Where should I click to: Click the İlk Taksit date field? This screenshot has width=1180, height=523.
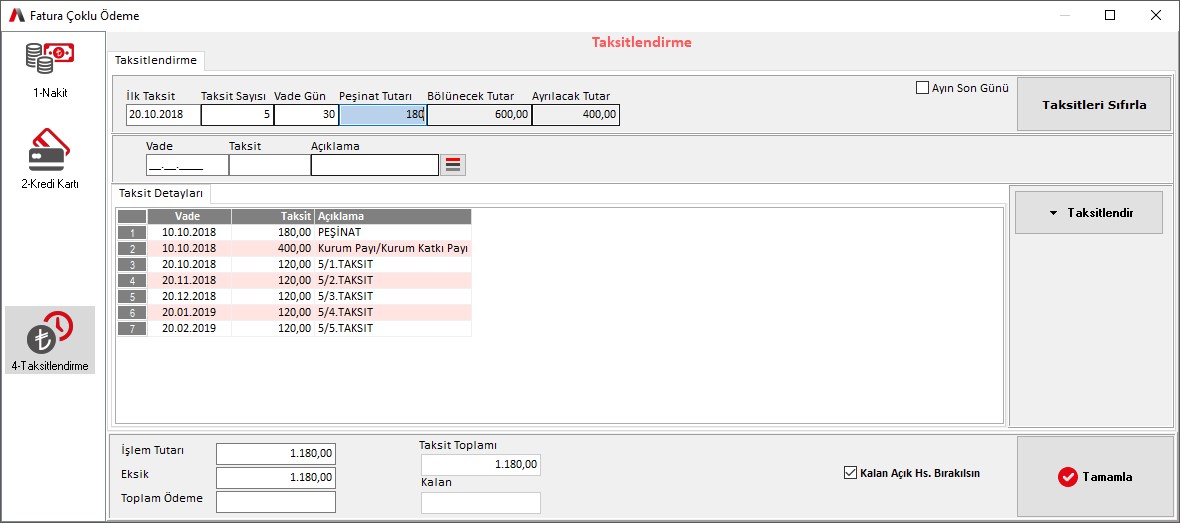coord(163,115)
